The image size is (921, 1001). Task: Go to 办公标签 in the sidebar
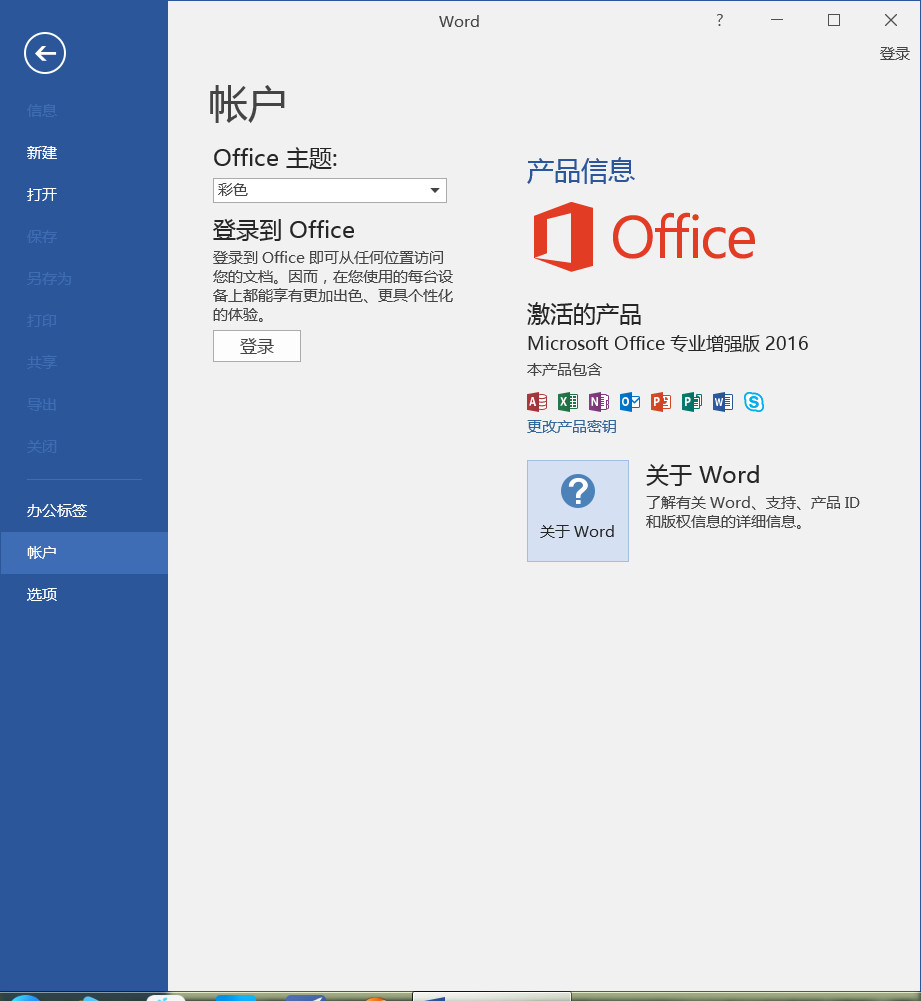click(x=57, y=511)
